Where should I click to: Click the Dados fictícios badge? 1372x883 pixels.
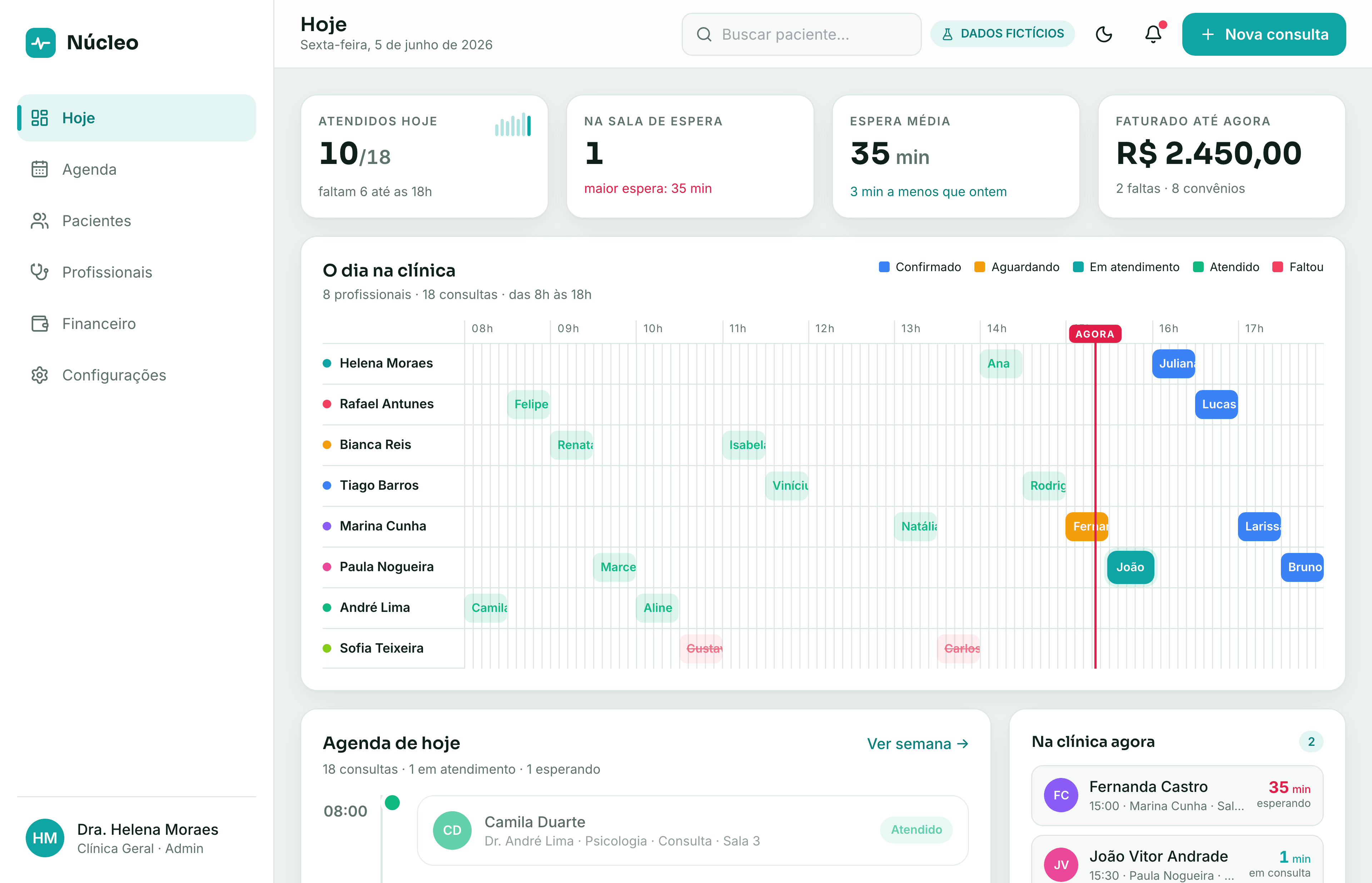1002,34
